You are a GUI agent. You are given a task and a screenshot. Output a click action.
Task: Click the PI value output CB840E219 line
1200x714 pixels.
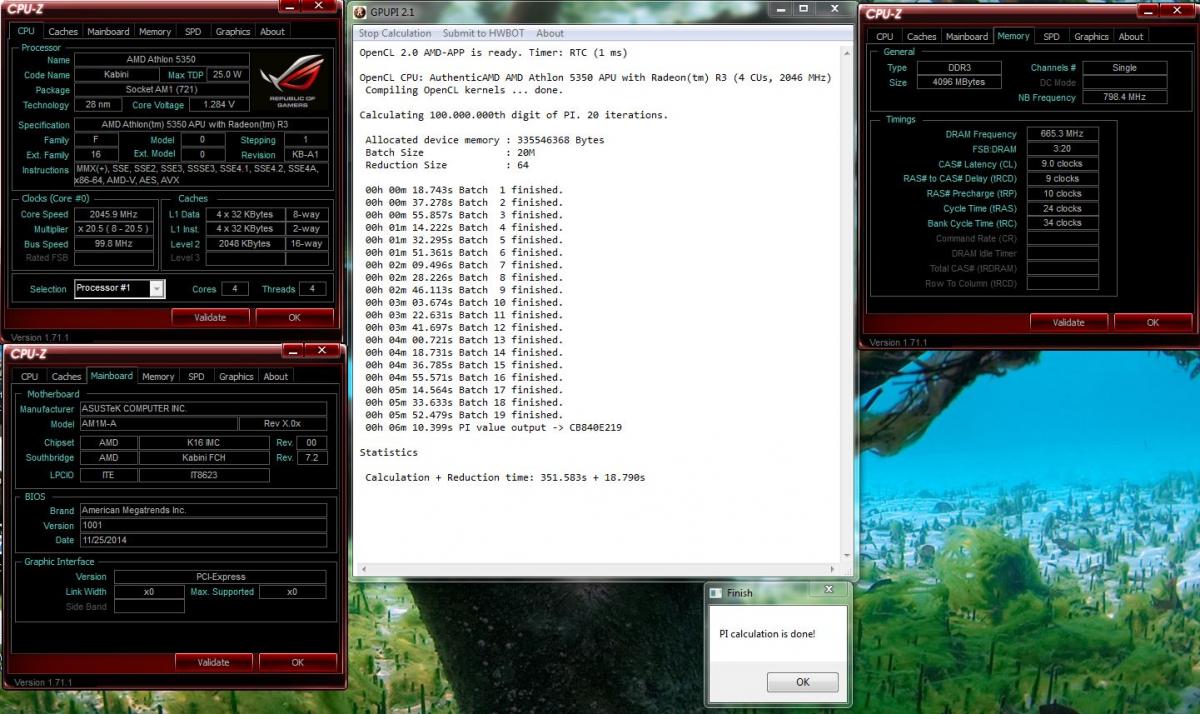pyautogui.click(x=493, y=427)
